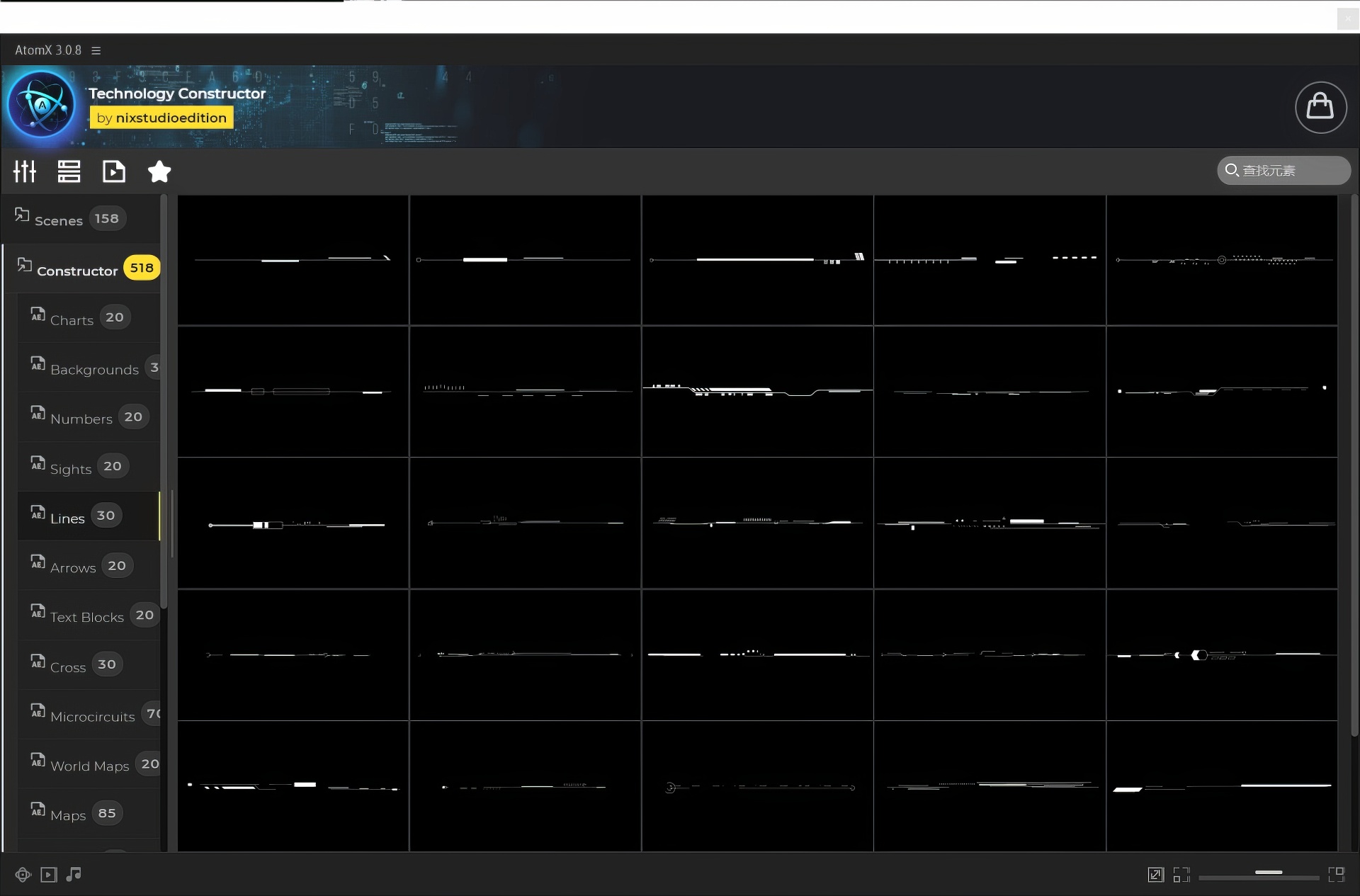
Task: Select the Arrows subcategory
Action: [89, 566]
